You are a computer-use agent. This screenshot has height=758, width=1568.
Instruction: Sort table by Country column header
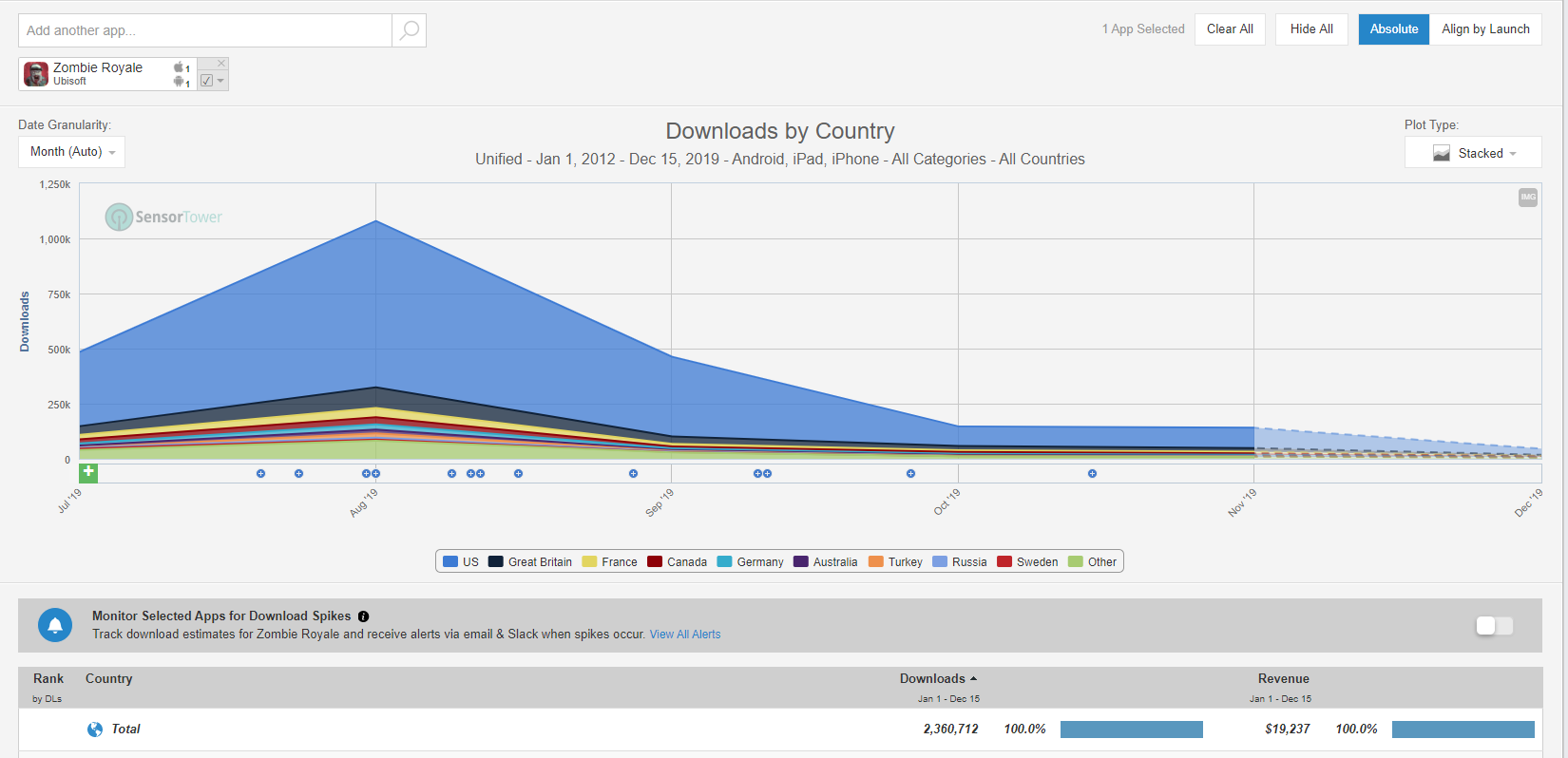[x=109, y=678]
